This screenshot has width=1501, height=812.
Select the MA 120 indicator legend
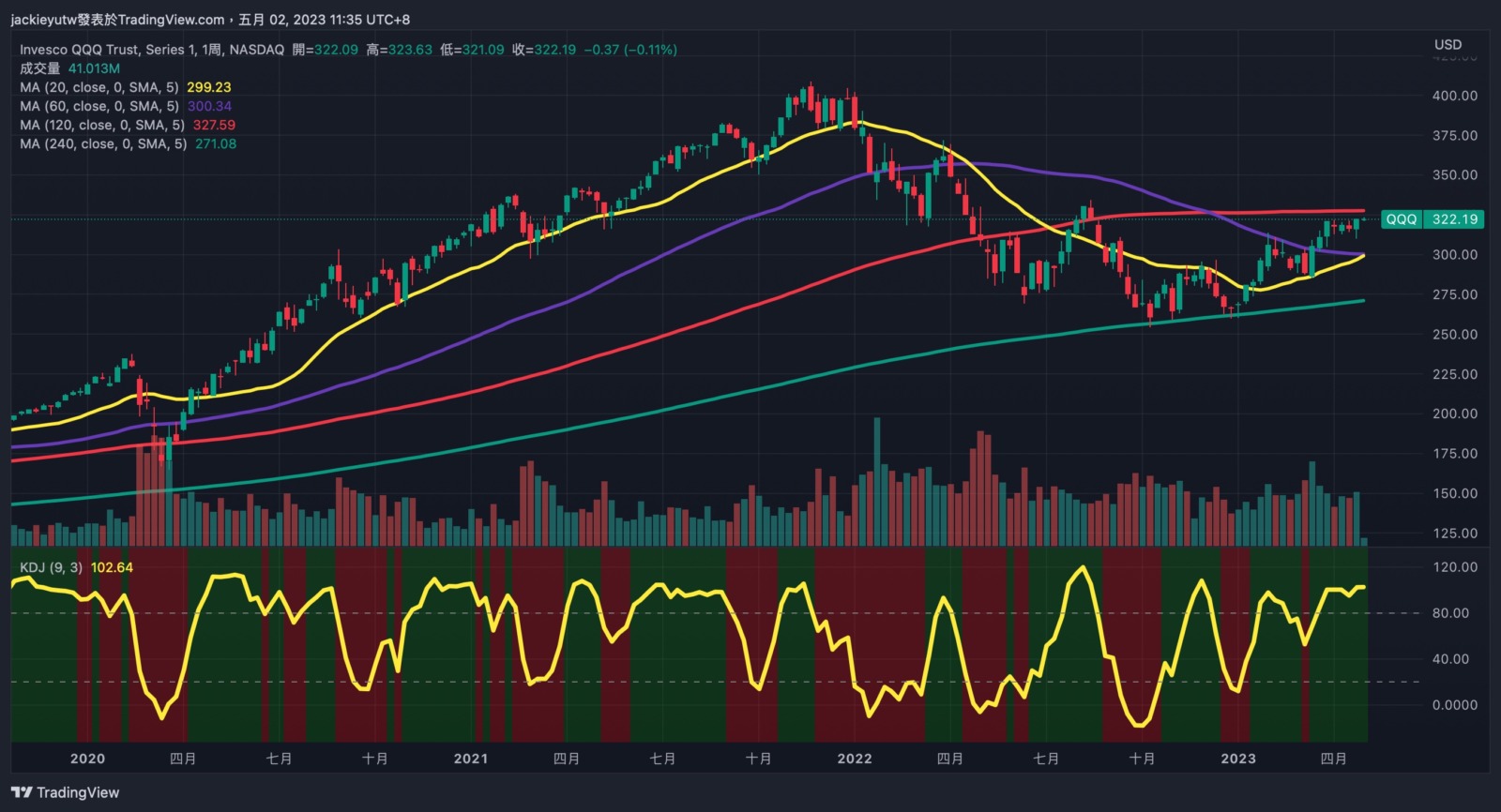[101, 125]
